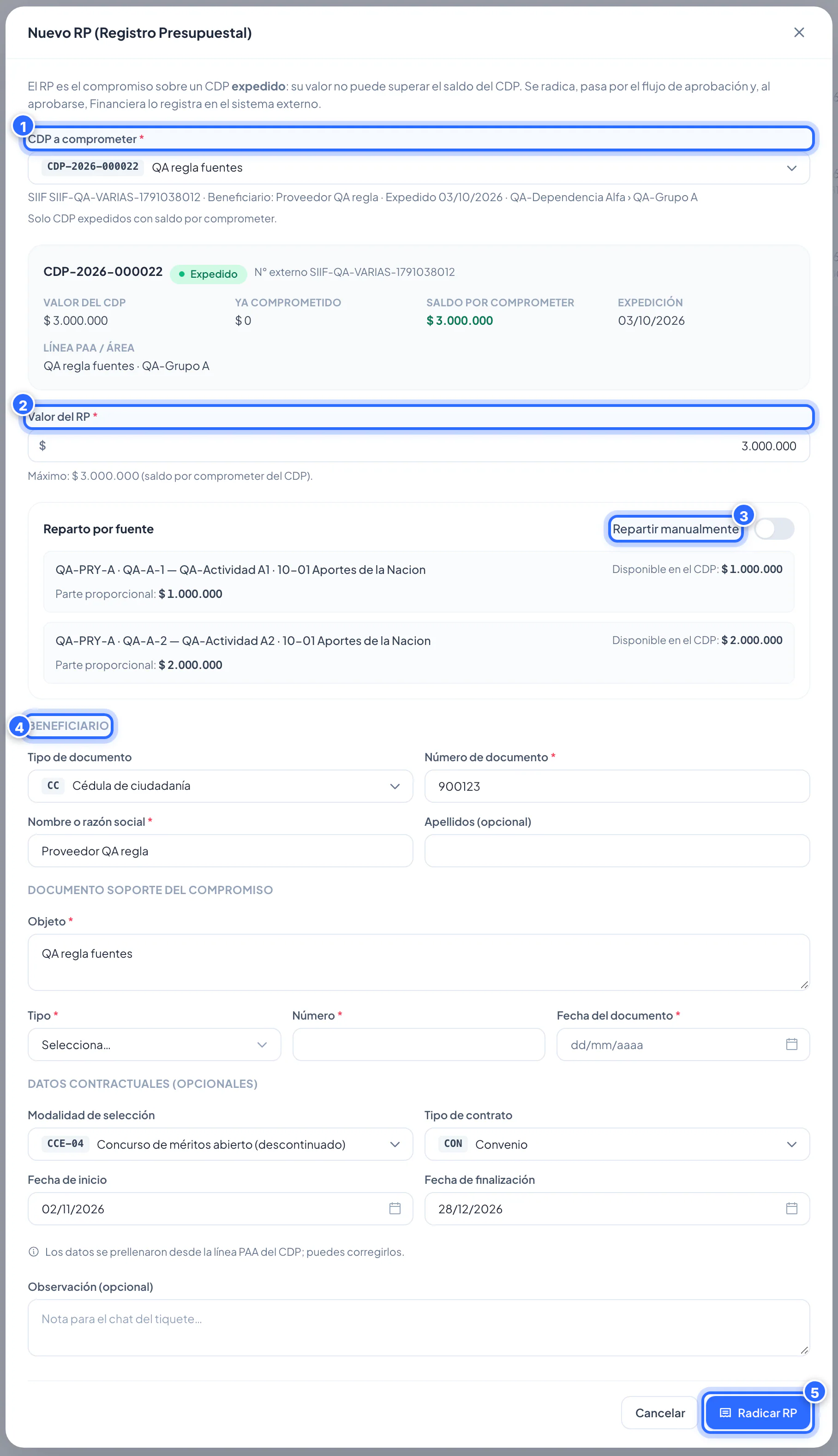Click the Cancelar button

click(x=659, y=1412)
